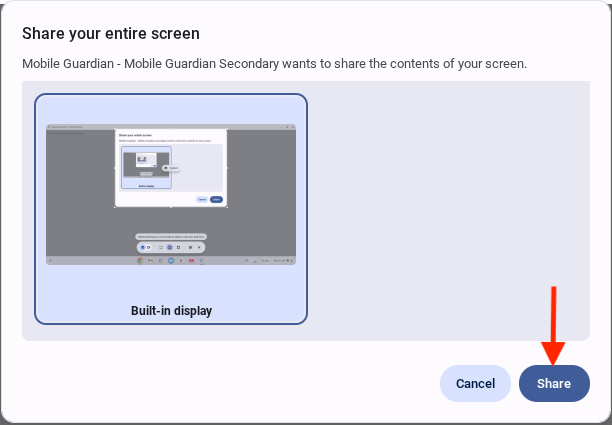Image resolution: width=612 pixels, height=425 pixels.
Task: Click the launcher circle in the preview's corner
Action: click(50, 260)
